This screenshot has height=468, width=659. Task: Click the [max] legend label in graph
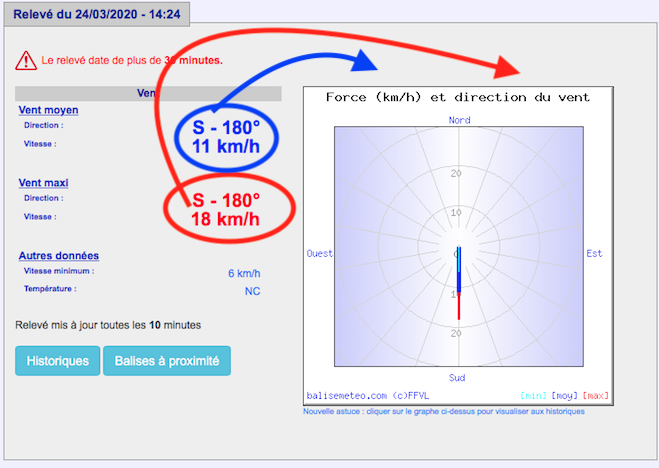tap(596, 396)
